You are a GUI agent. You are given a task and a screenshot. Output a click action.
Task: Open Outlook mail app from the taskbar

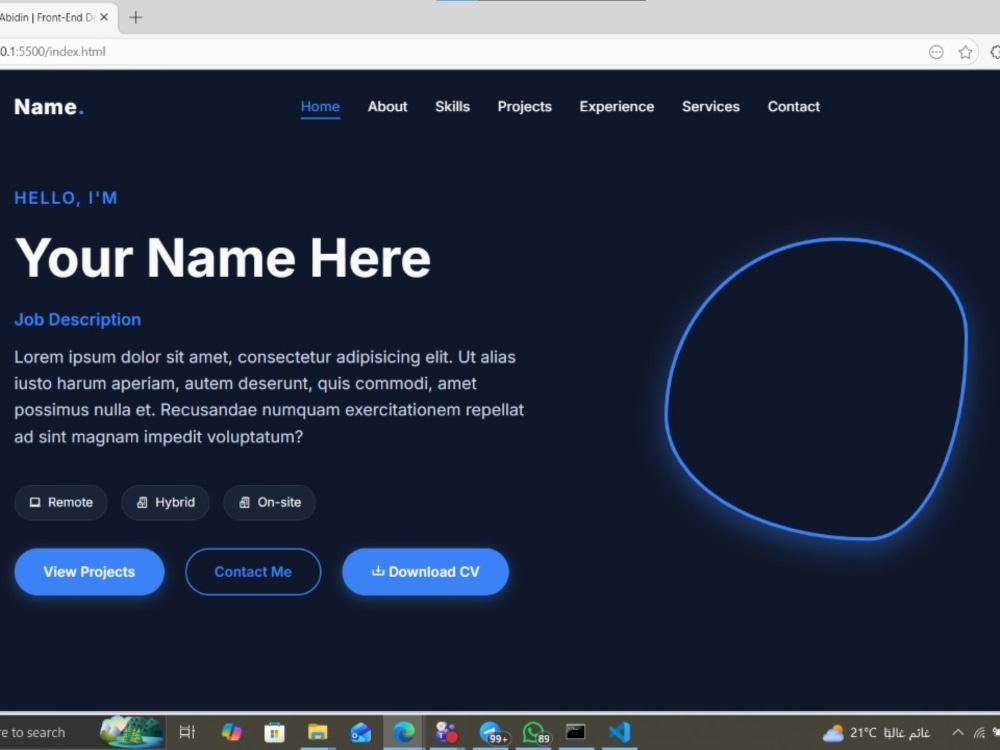(360, 732)
